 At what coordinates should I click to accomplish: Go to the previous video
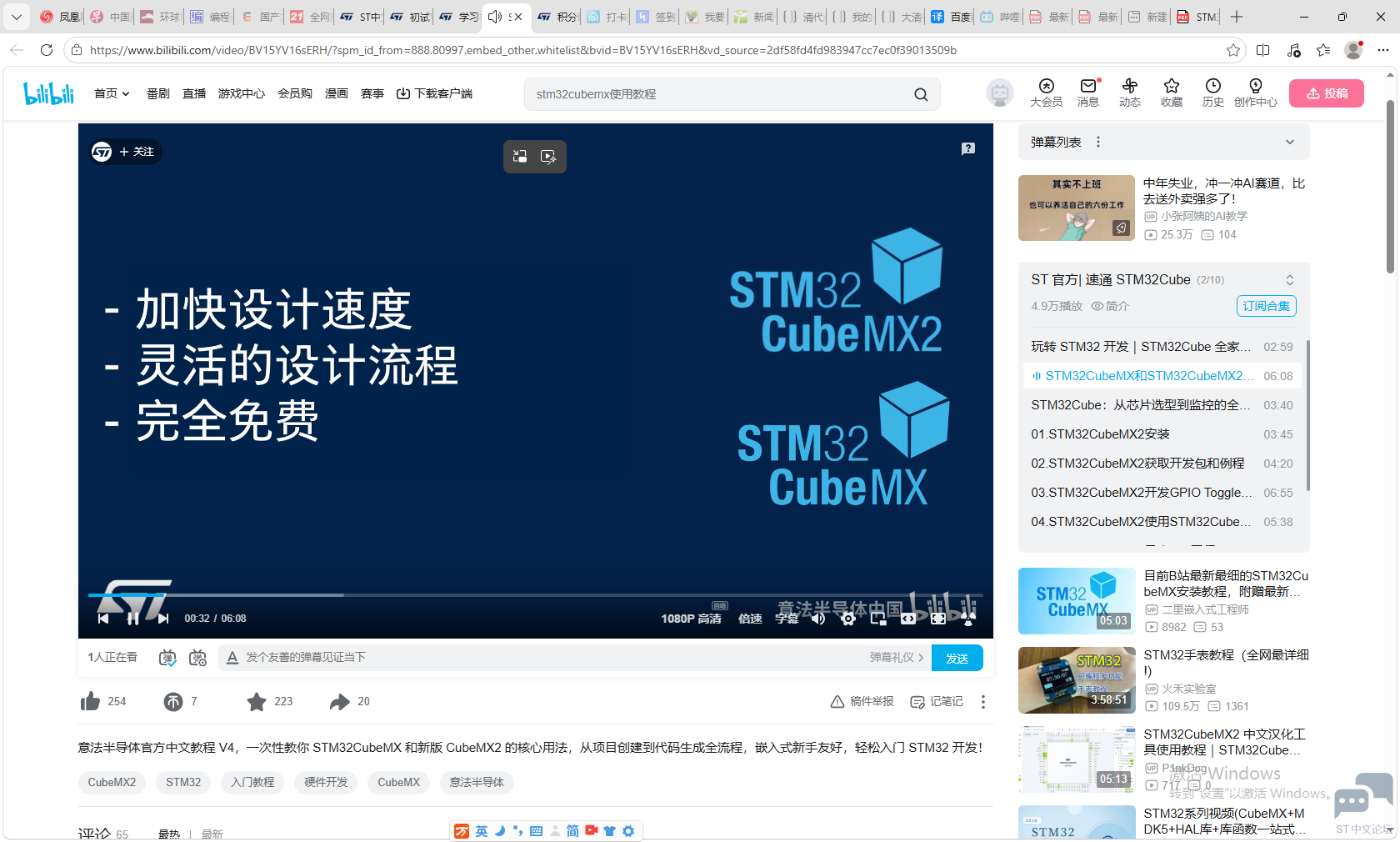(x=103, y=619)
